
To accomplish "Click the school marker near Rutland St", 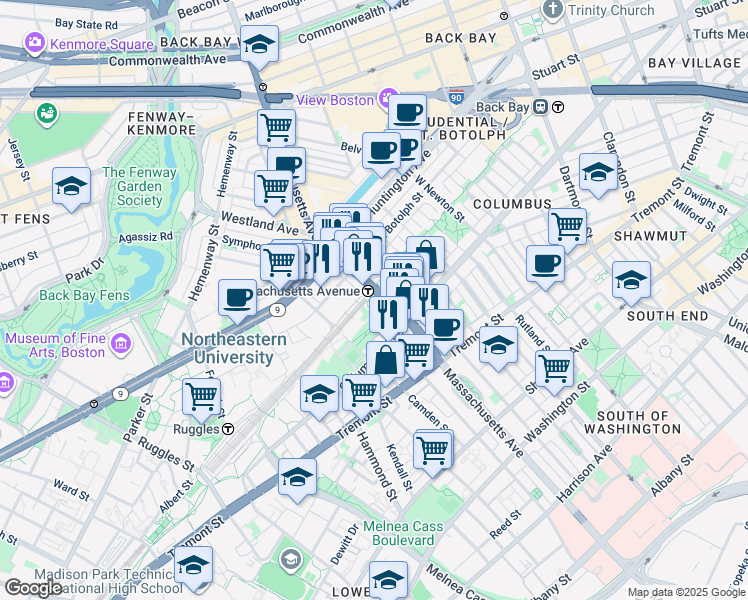I will 499,345.
